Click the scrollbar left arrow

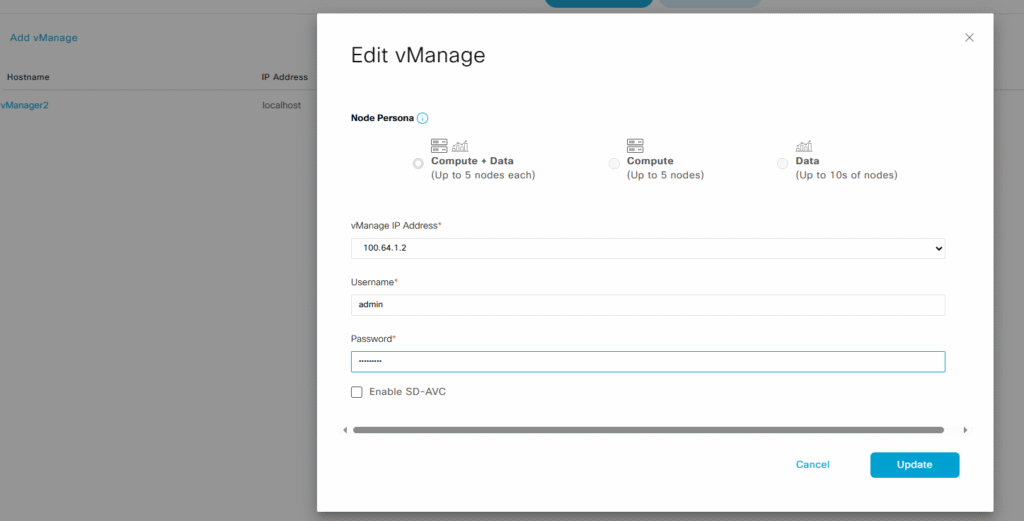(x=345, y=430)
